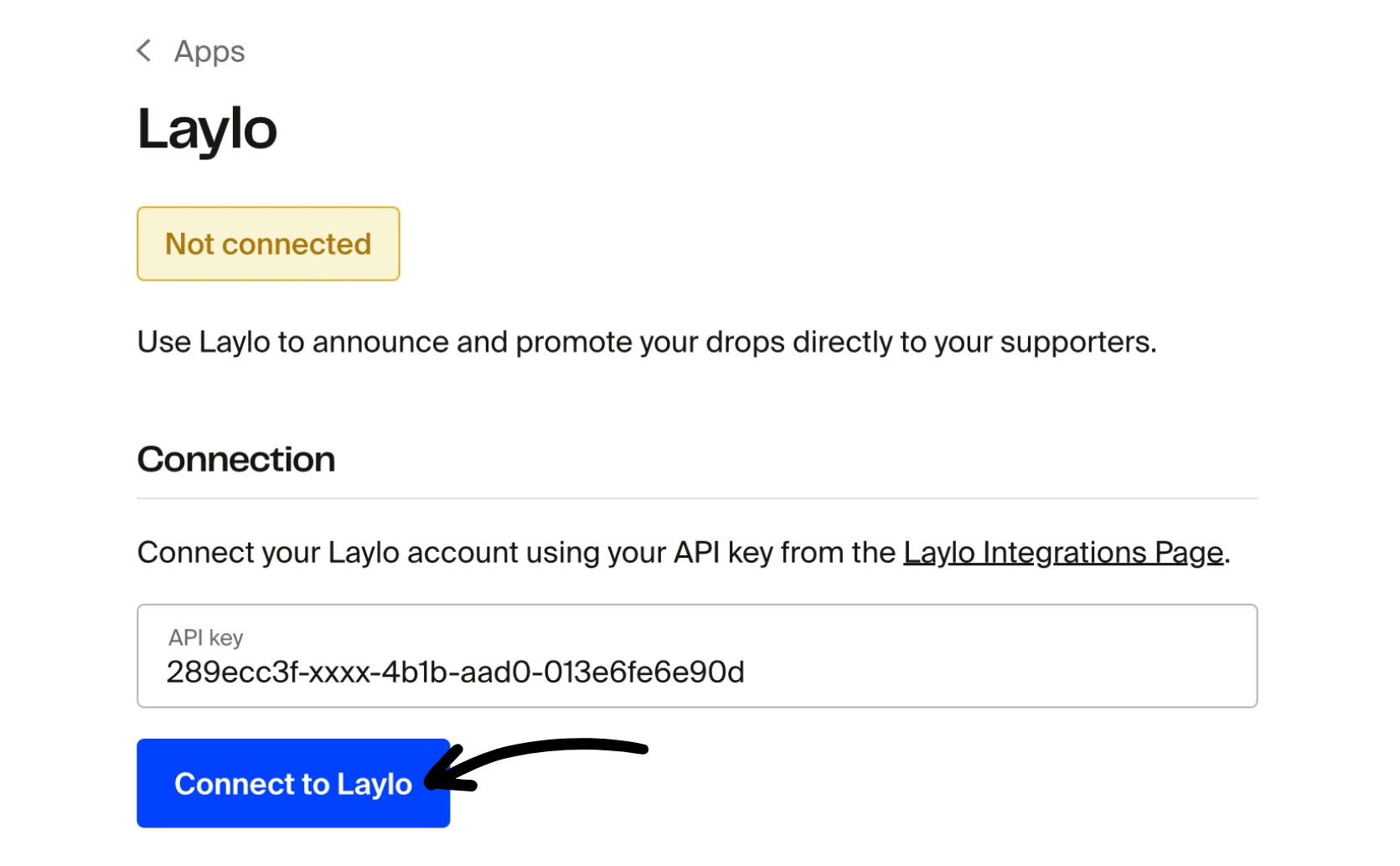Click the yellow connection status indicator

(267, 244)
